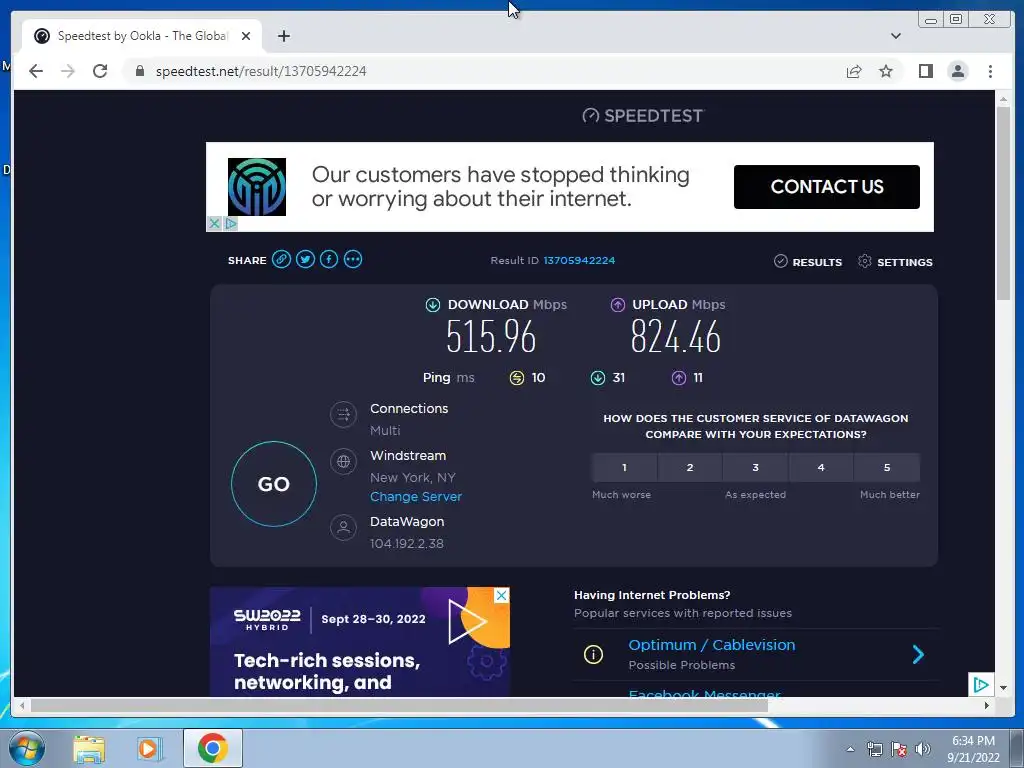Screen dimensions: 1024x768
Task: Open Settings gear icon
Action: click(x=865, y=261)
